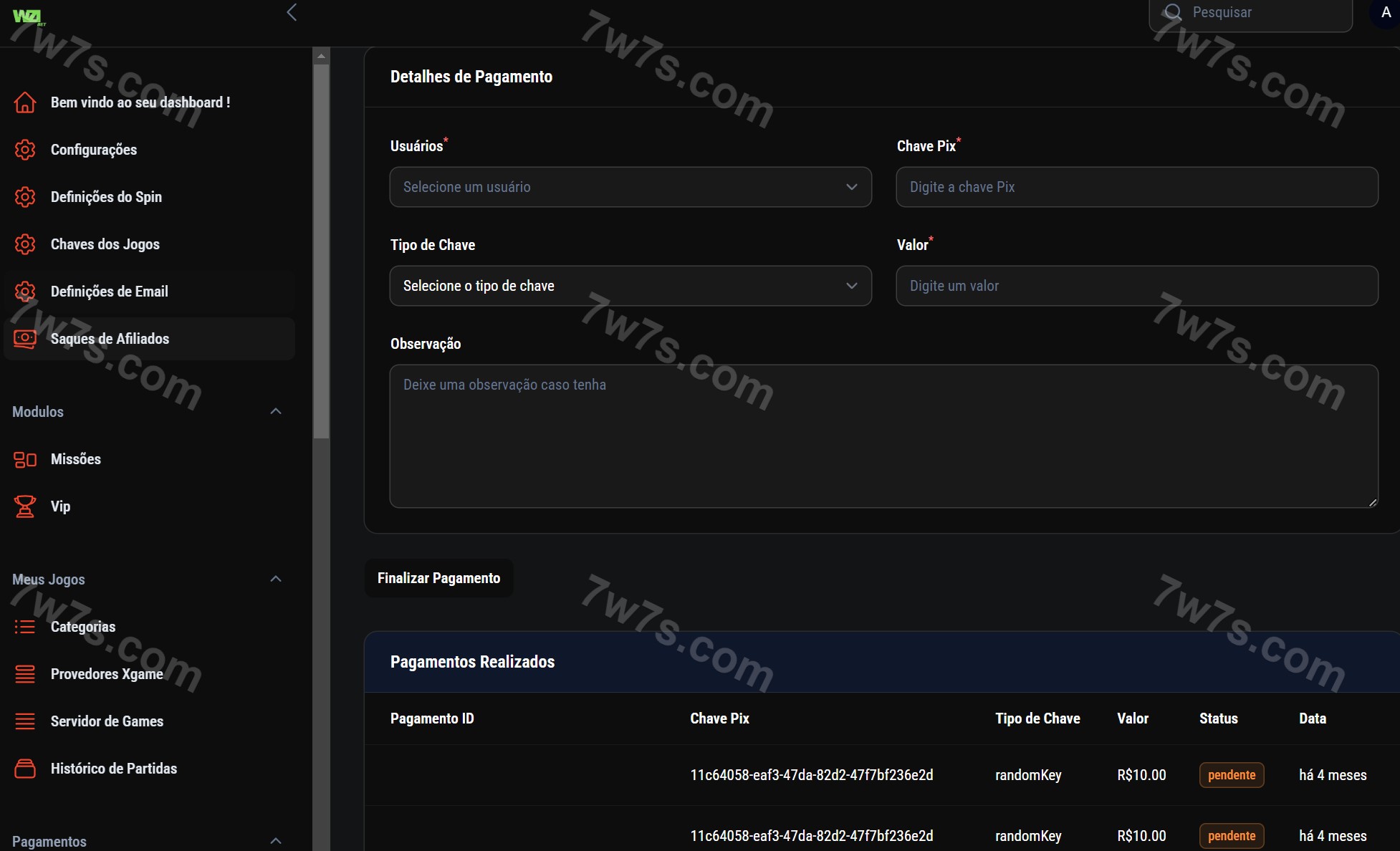Collapse sidebar with the back arrow

point(292,12)
